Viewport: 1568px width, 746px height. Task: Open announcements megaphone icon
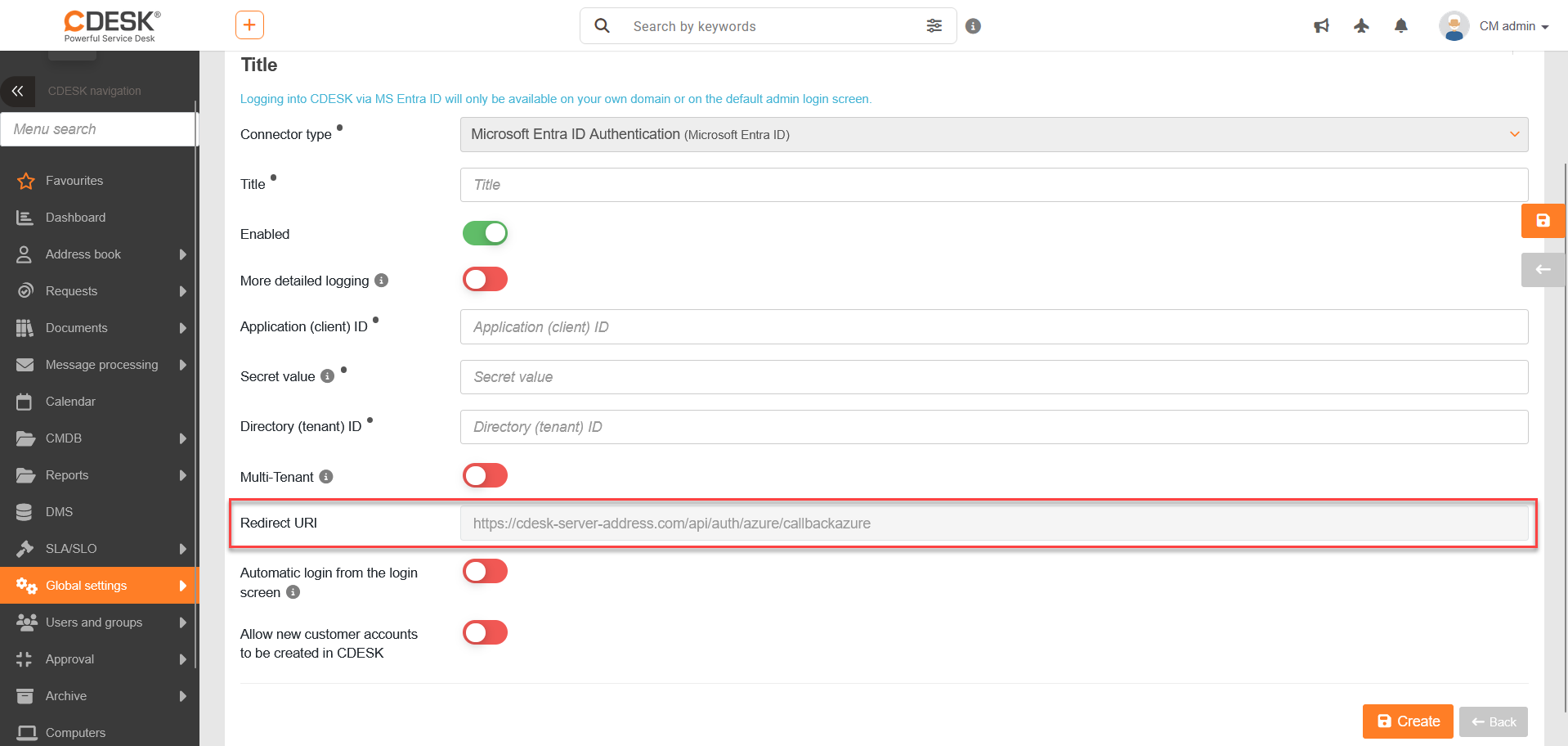point(1321,26)
